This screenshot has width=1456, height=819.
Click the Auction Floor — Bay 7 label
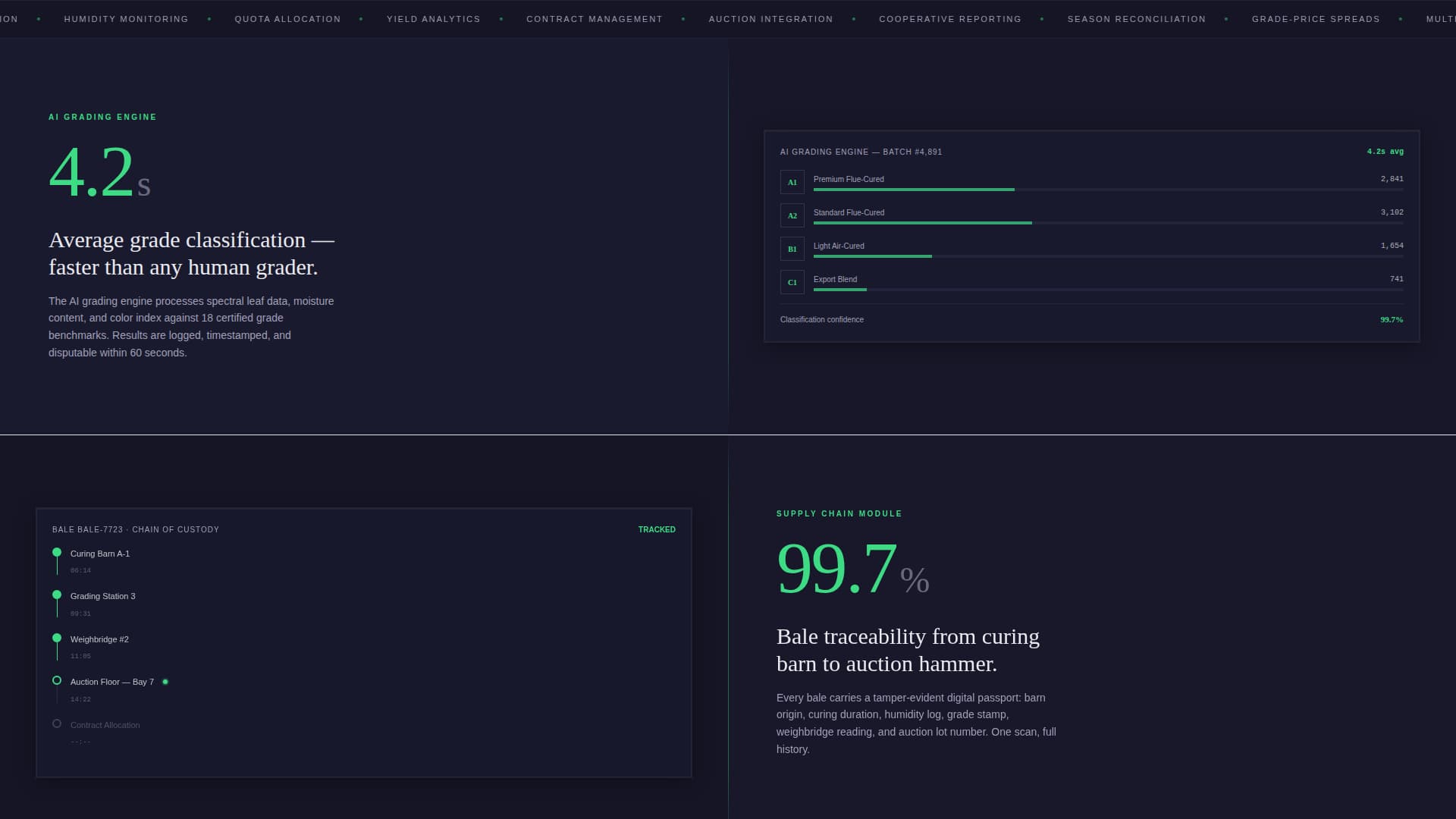click(x=112, y=682)
